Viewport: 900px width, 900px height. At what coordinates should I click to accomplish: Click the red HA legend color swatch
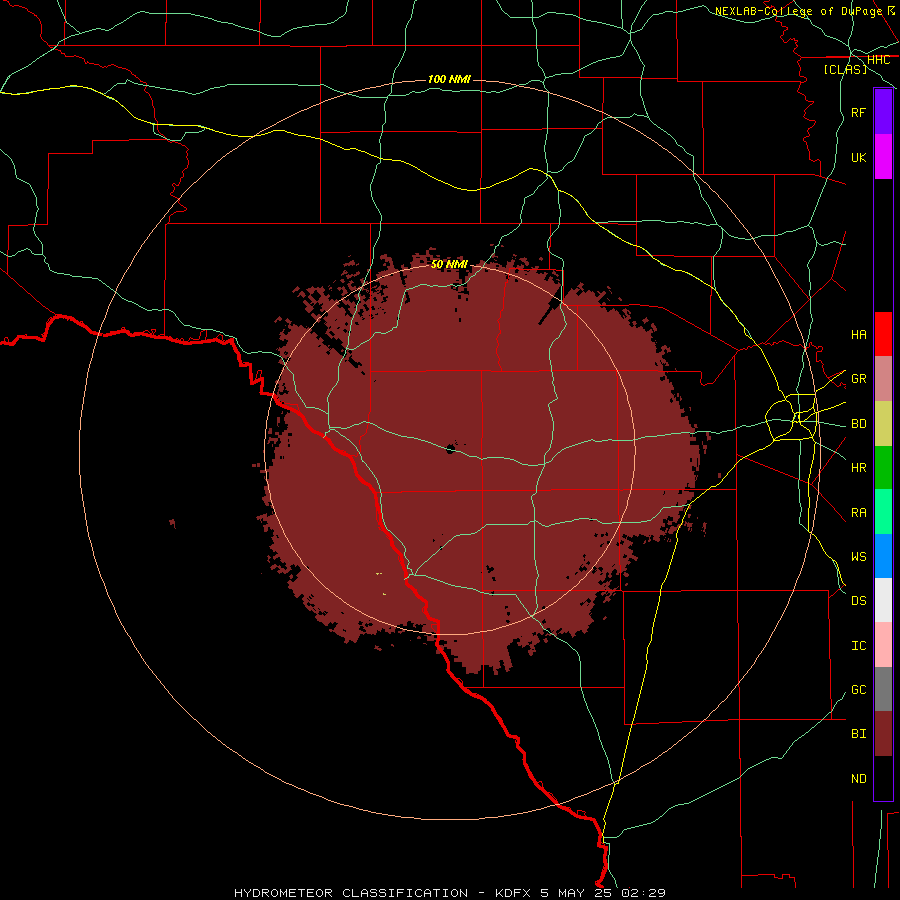pyautogui.click(x=883, y=334)
